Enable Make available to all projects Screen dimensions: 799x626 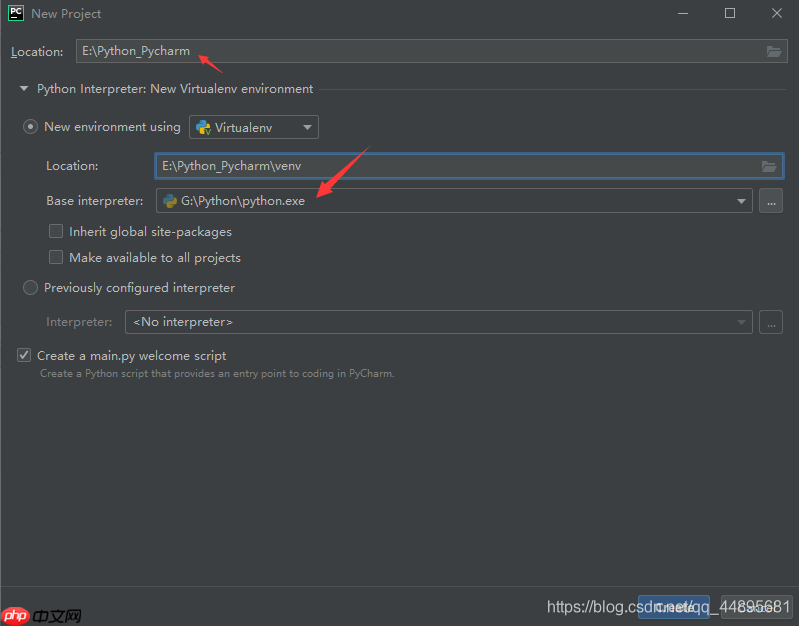(56, 257)
